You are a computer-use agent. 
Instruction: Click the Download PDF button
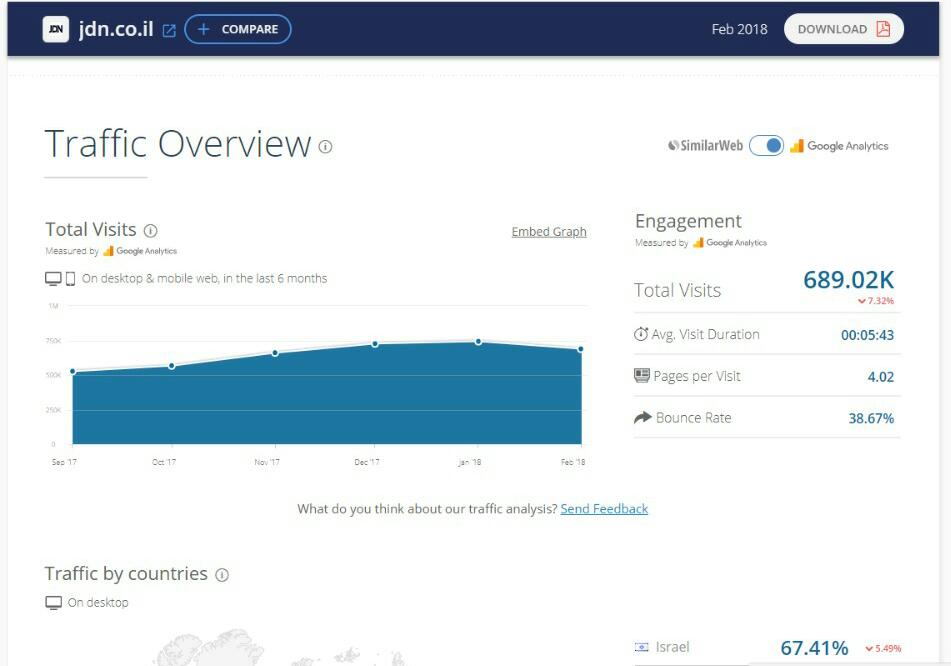point(843,29)
